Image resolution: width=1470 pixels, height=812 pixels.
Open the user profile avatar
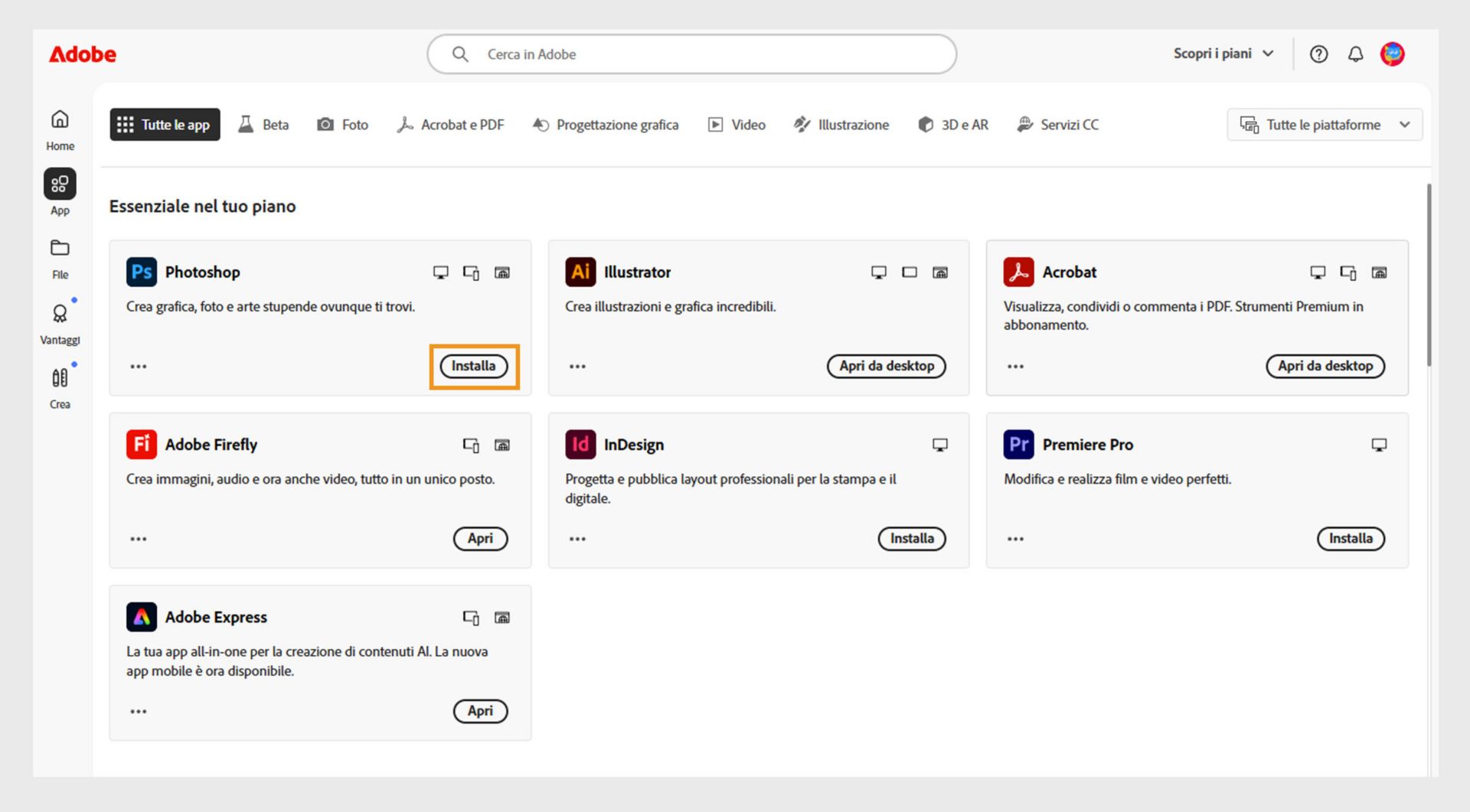(1392, 54)
